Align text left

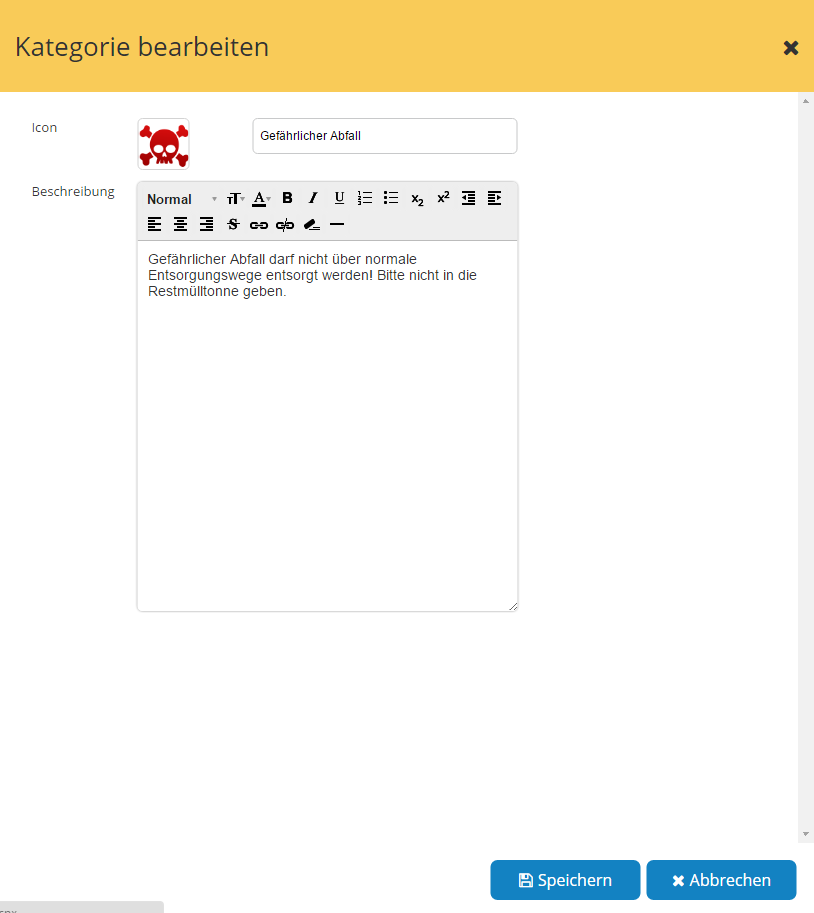pos(154,224)
